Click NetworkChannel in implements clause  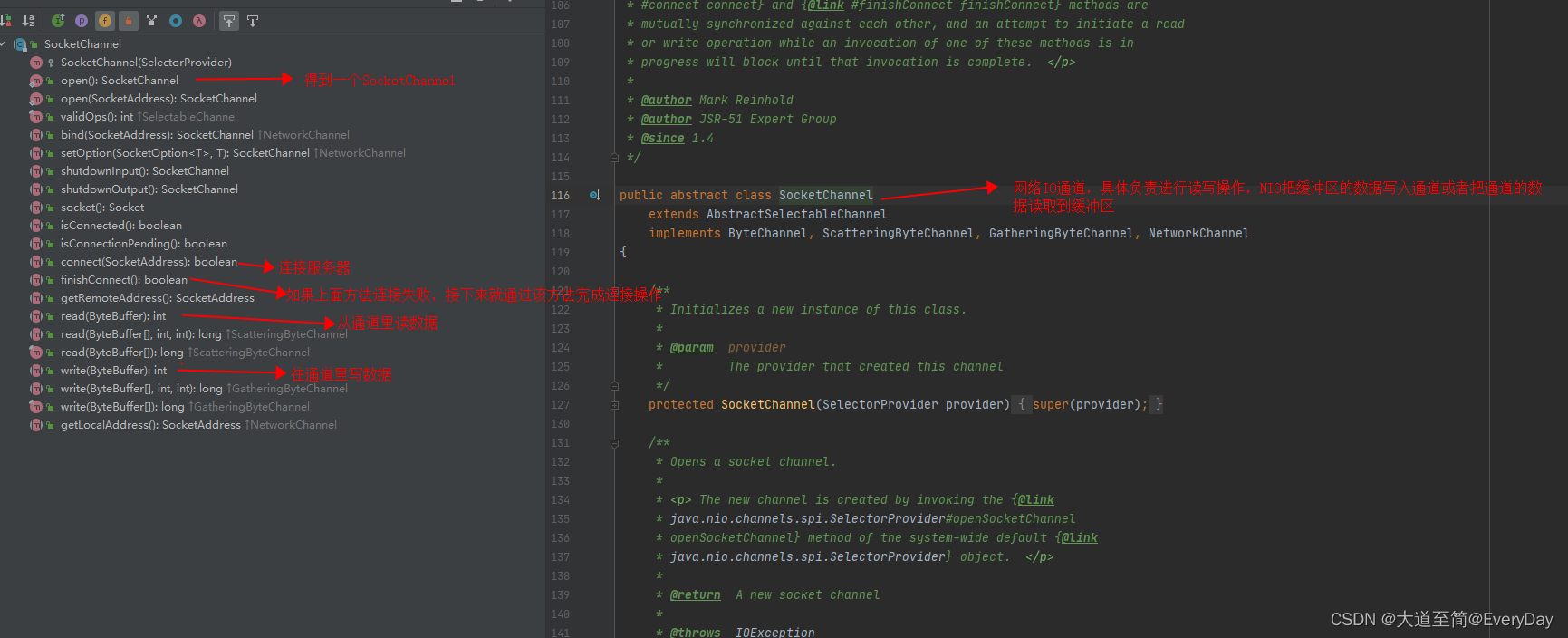[1198, 233]
